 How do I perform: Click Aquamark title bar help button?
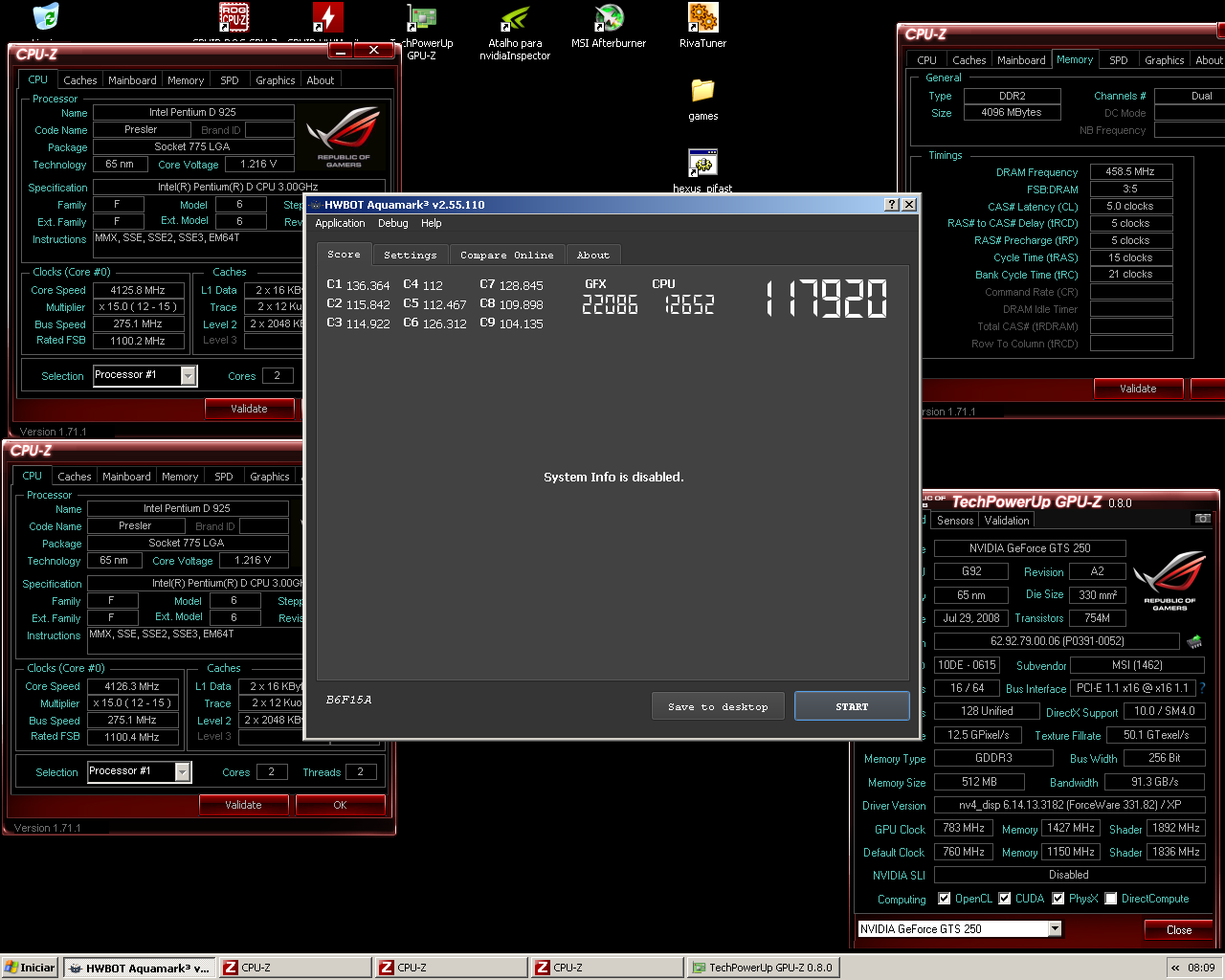click(892, 205)
